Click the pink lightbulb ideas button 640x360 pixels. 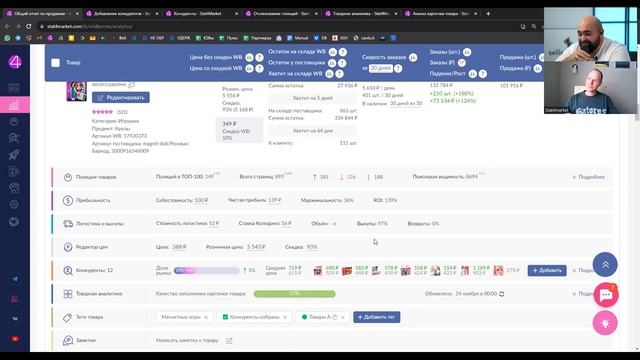(x=605, y=322)
